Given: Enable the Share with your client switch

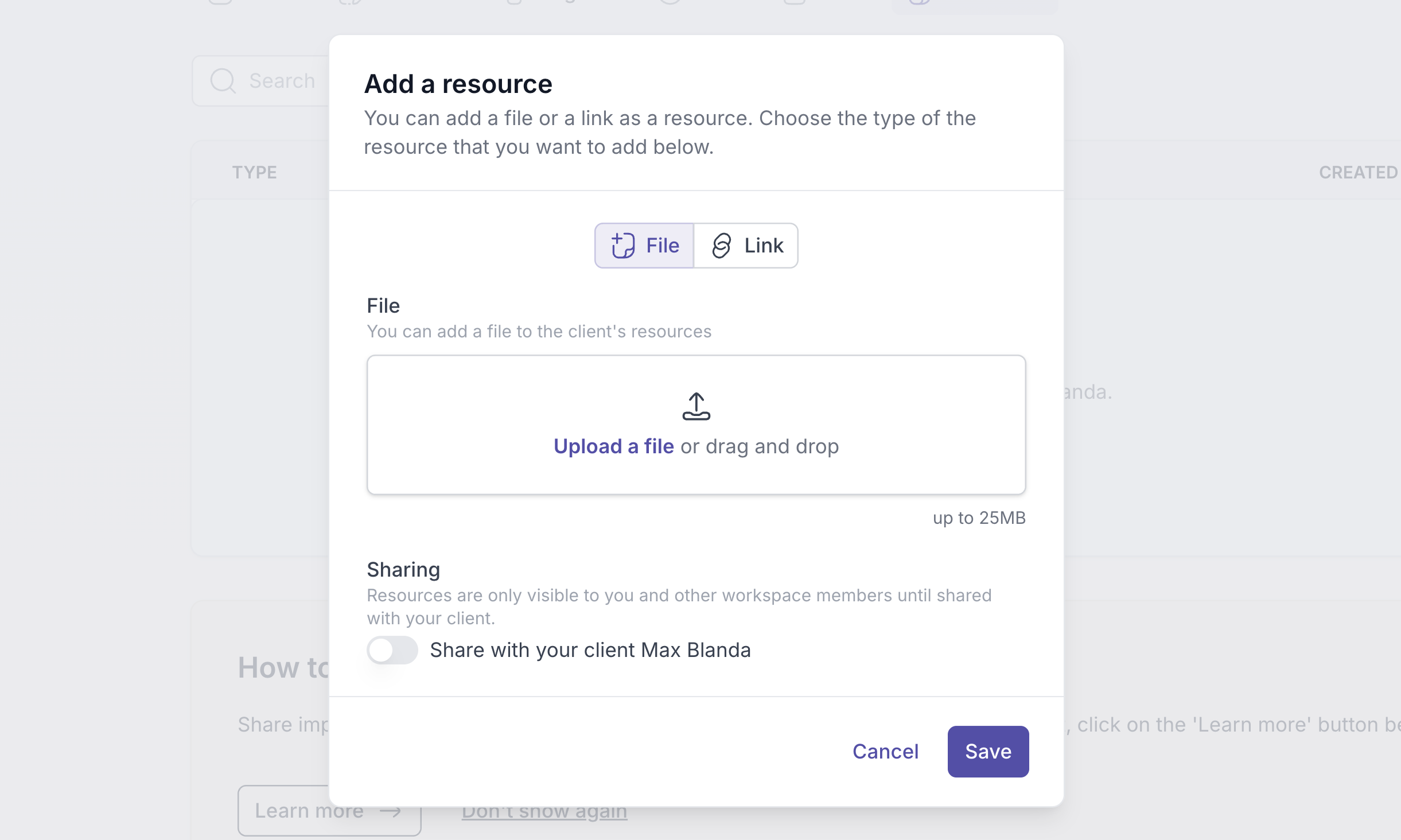Looking at the screenshot, I should pos(392,650).
